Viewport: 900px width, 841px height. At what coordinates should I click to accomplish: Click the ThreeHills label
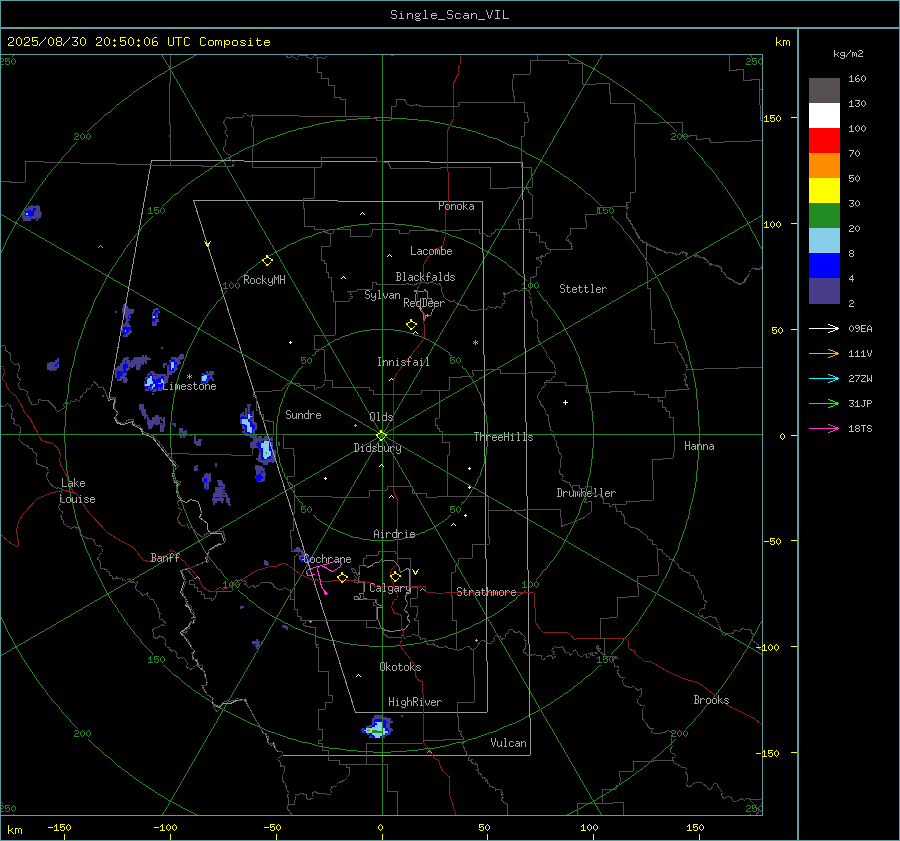(x=503, y=437)
